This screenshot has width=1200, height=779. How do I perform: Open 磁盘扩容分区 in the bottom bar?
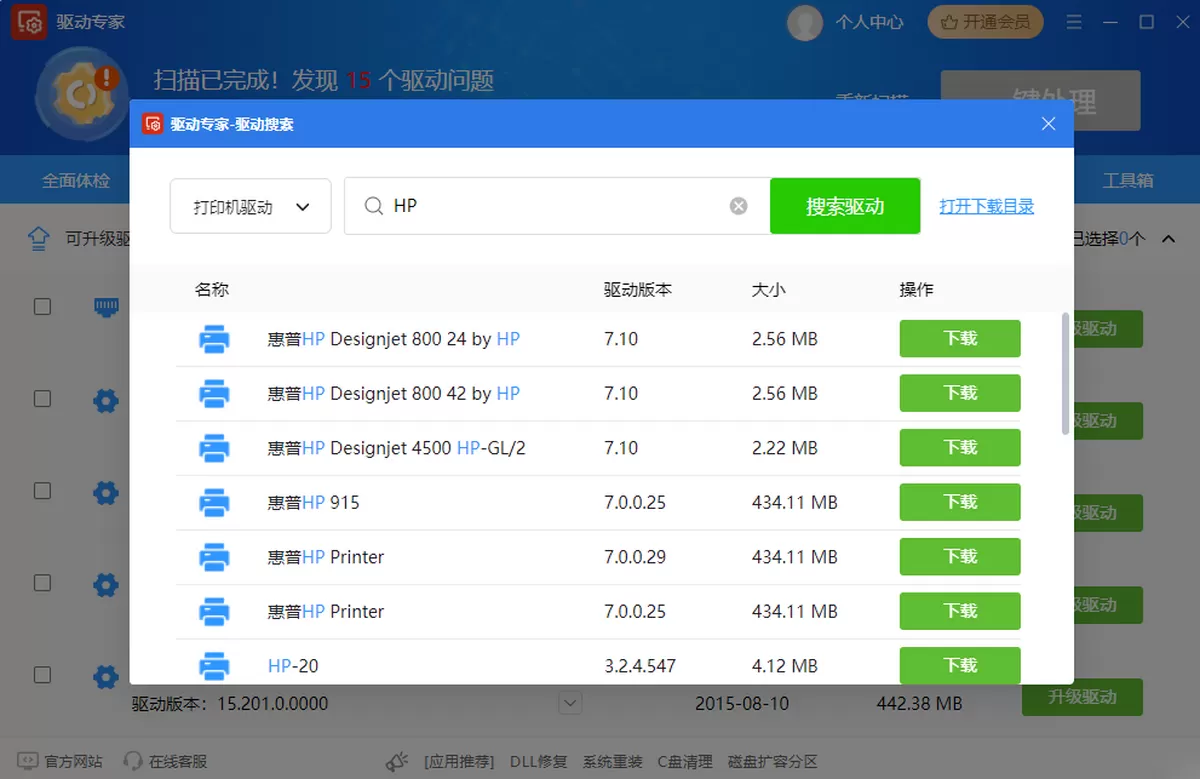772,761
